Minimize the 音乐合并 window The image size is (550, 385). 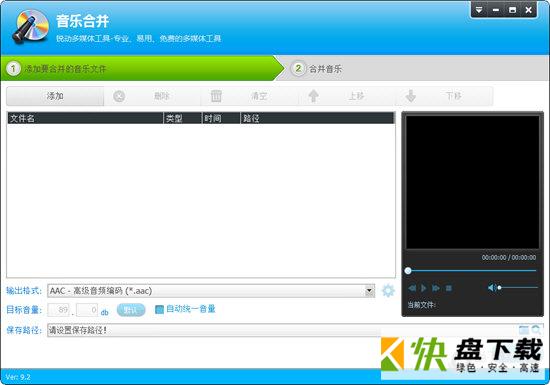(x=496, y=10)
